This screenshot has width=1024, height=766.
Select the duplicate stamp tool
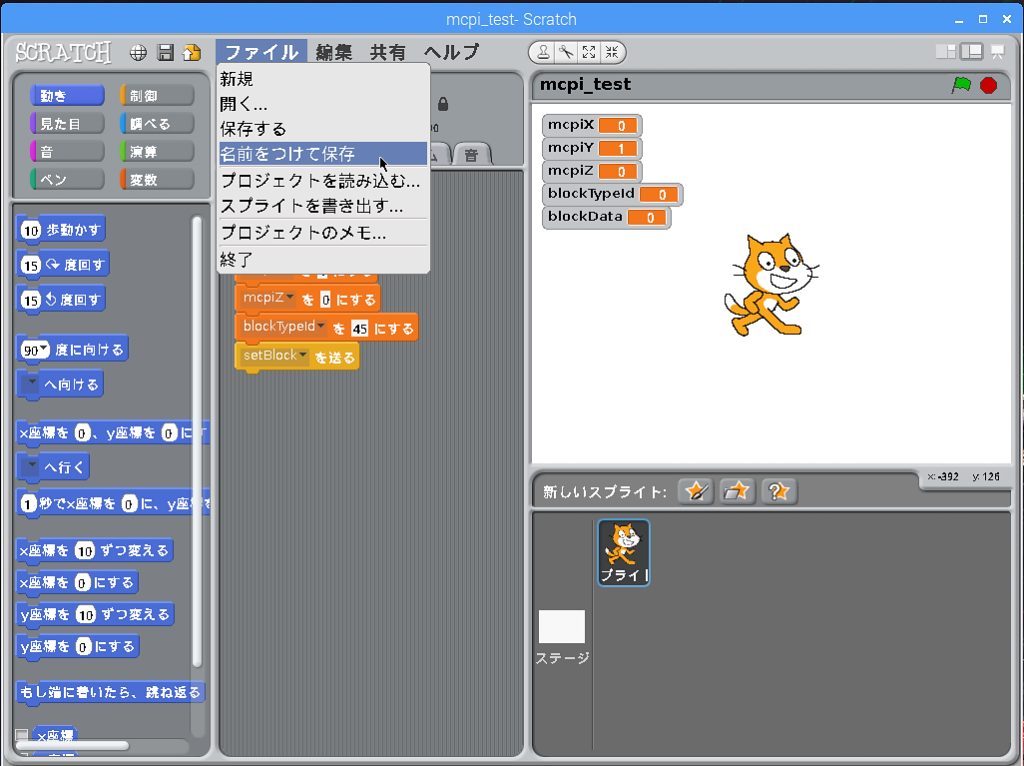coord(543,52)
